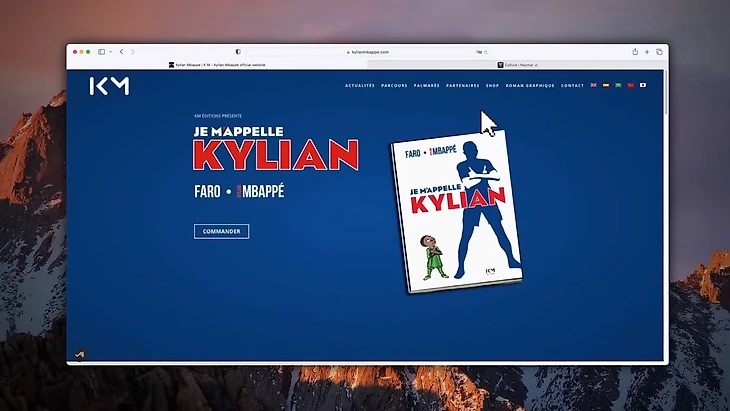Go back using Safari's back arrow
This screenshot has height=411, width=730.
point(121,51)
